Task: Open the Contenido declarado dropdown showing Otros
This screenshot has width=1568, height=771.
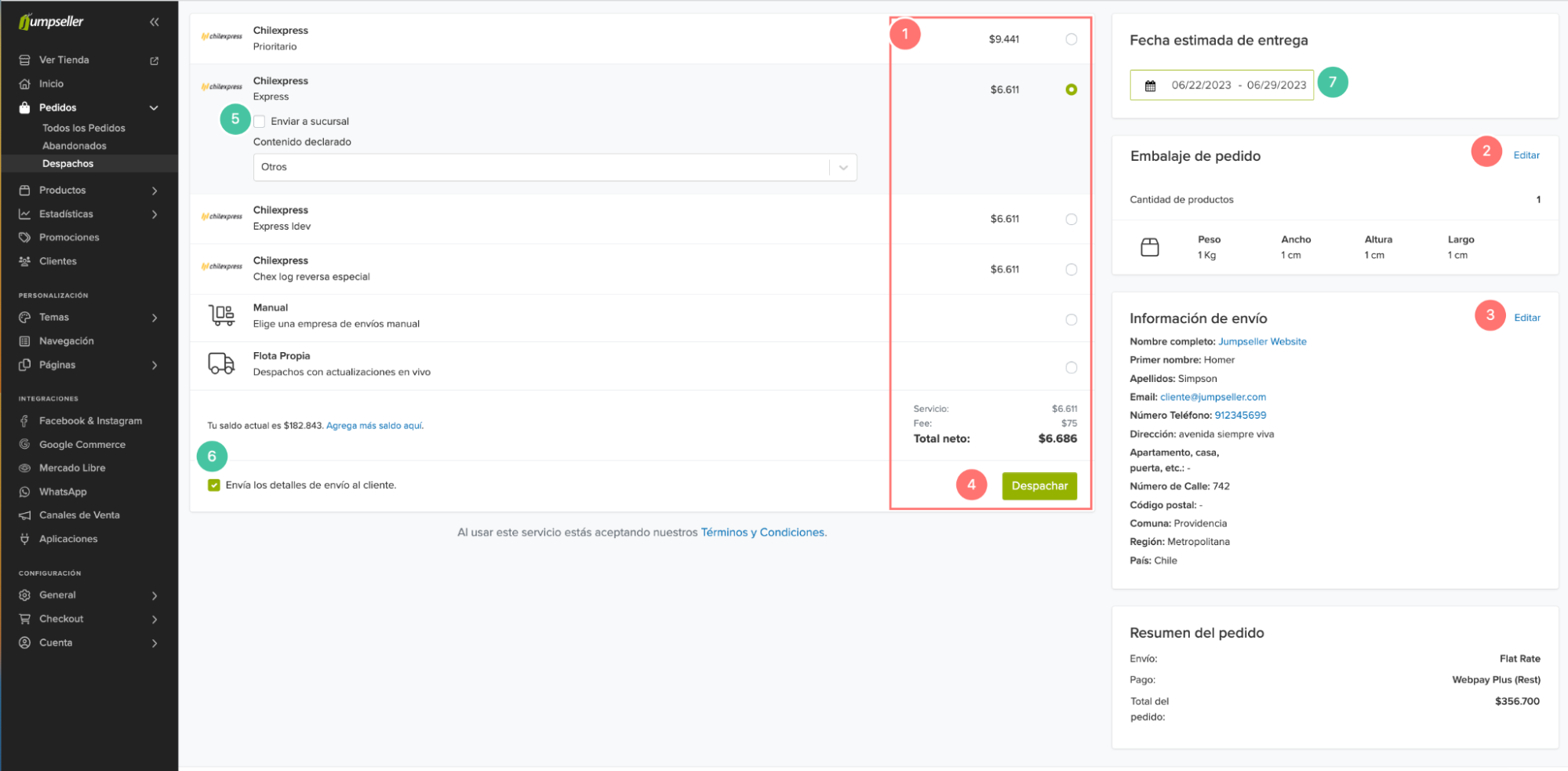Action: (555, 167)
